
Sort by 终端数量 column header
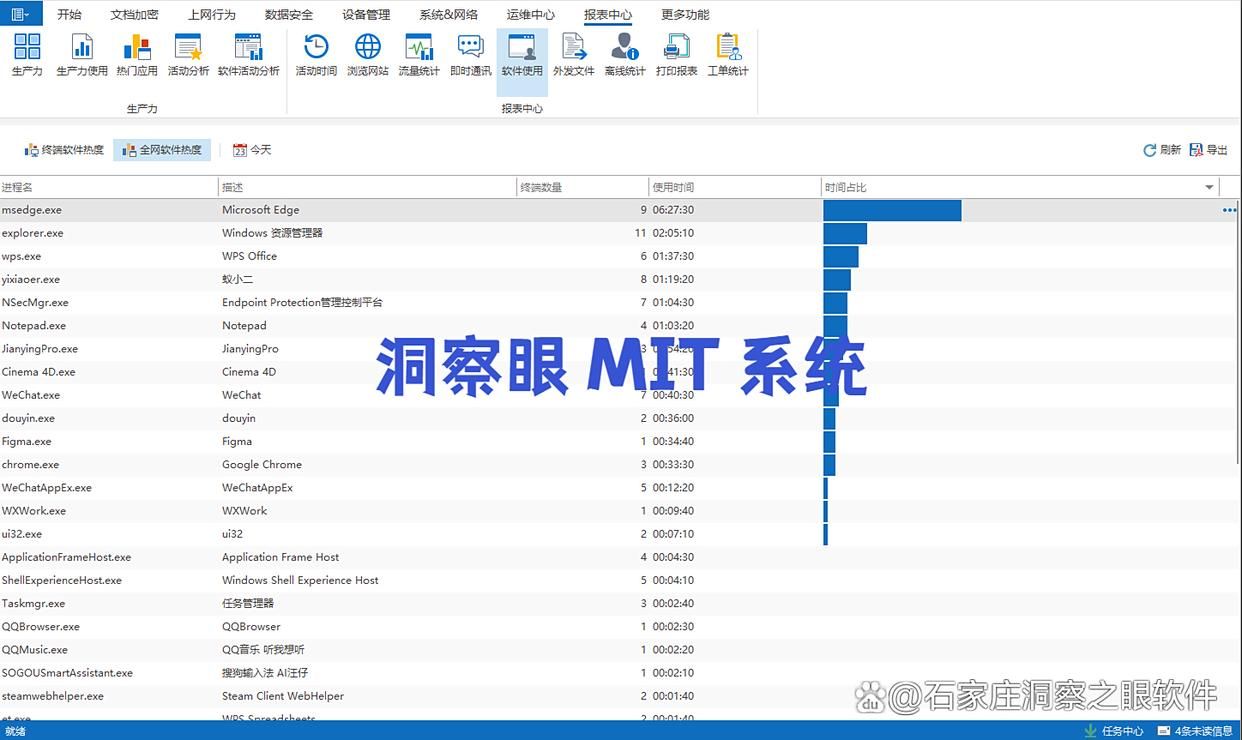pos(583,187)
